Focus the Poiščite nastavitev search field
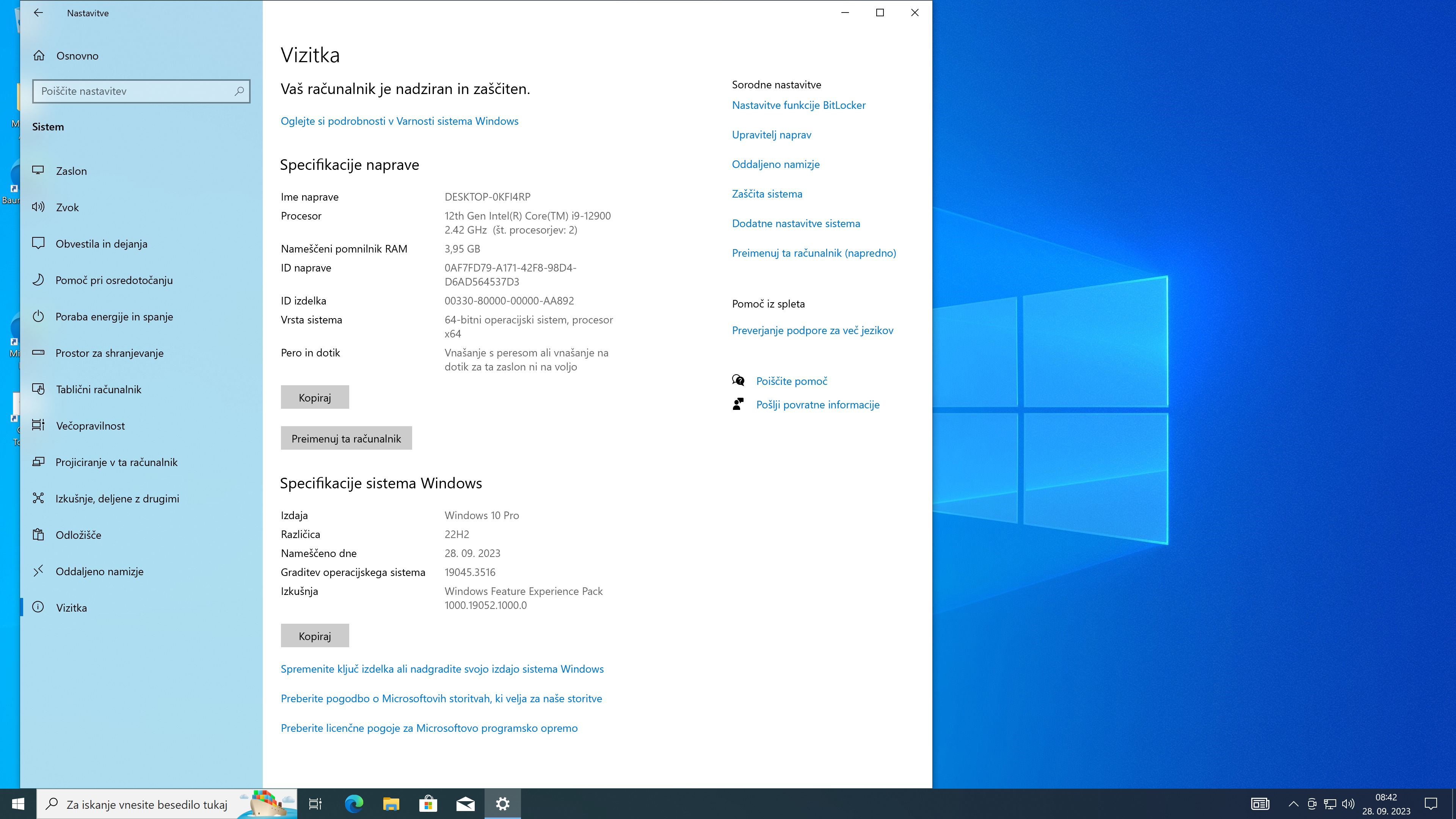The image size is (1456, 819). (141, 91)
